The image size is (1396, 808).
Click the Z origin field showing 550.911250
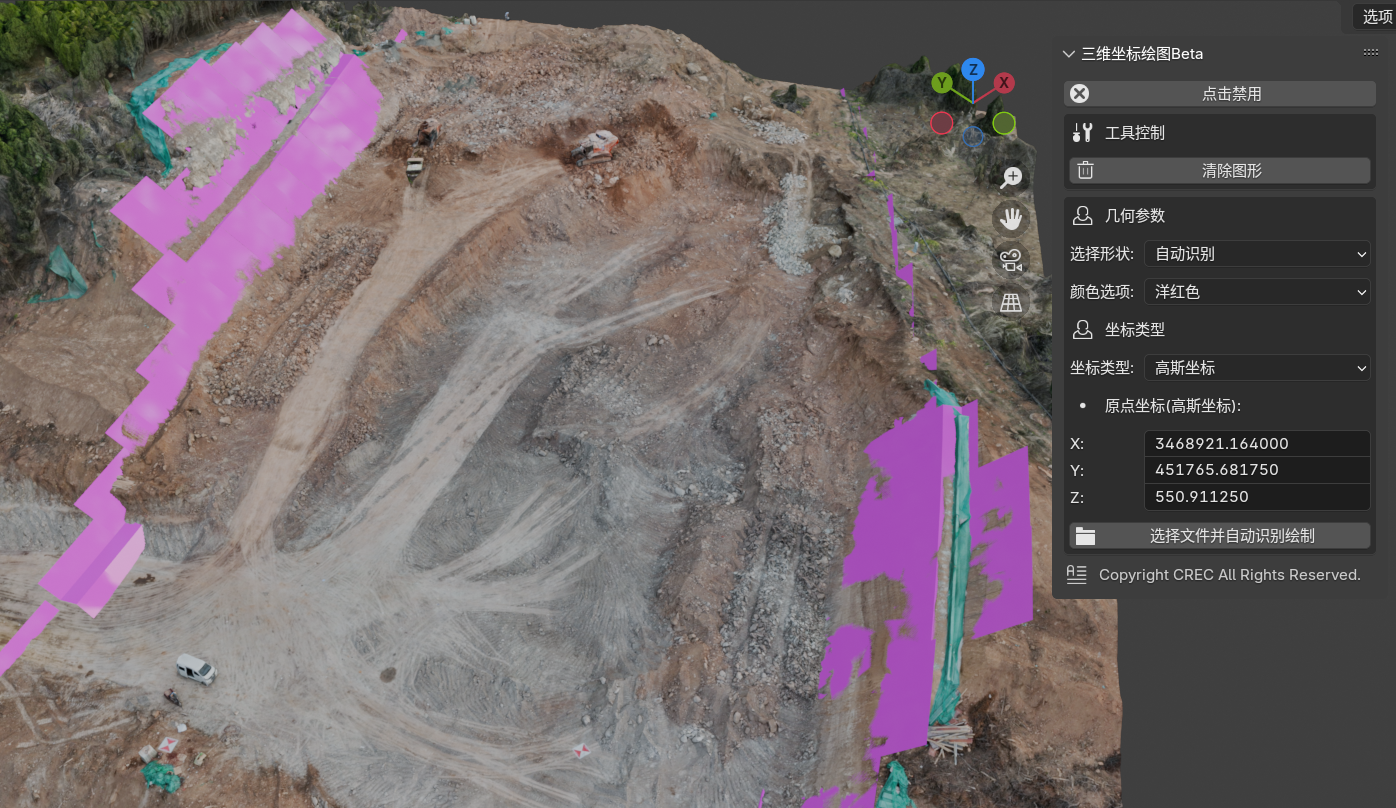coord(1256,497)
